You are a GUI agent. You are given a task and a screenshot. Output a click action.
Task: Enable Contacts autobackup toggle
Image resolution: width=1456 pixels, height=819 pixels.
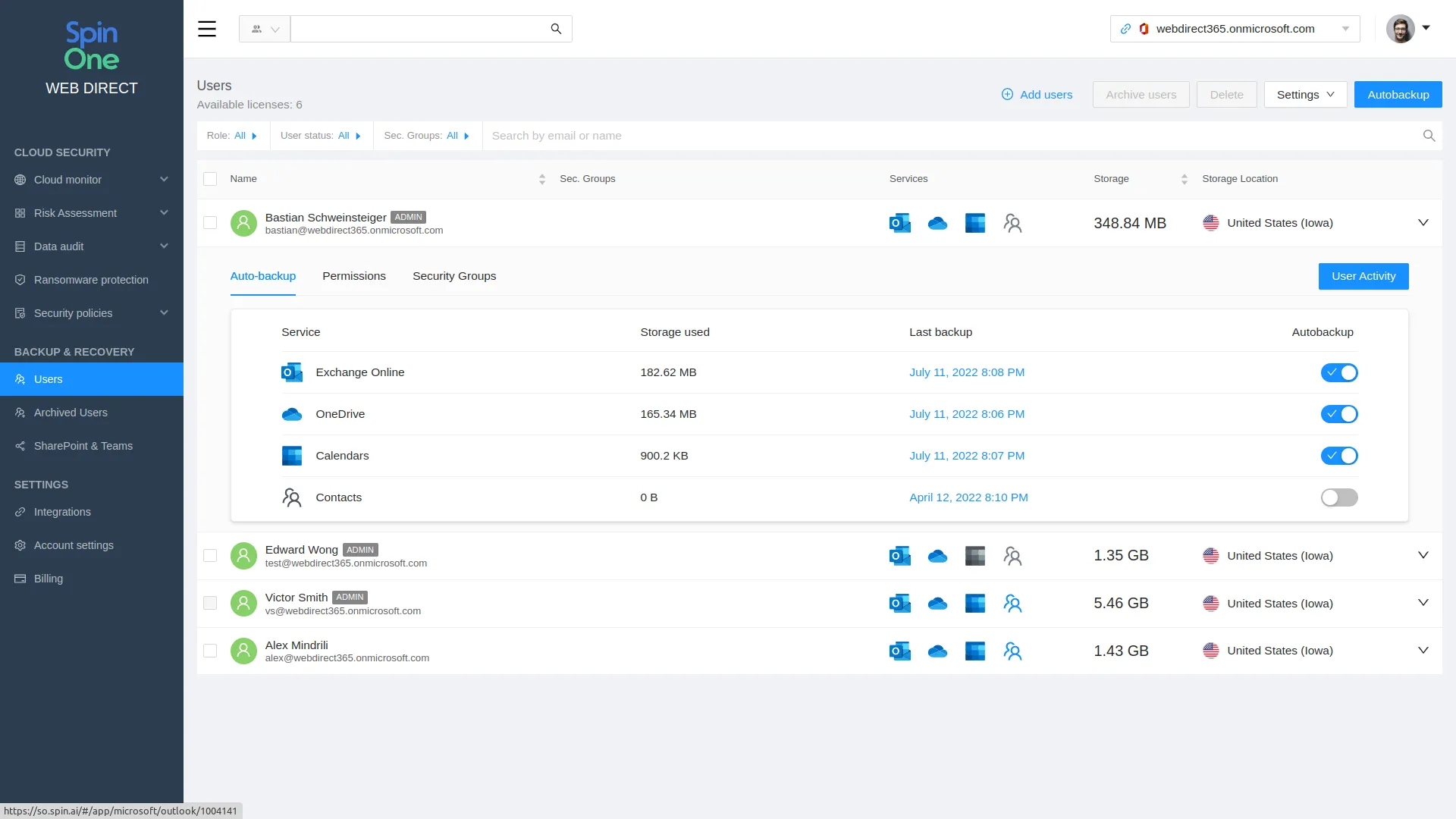coord(1338,497)
